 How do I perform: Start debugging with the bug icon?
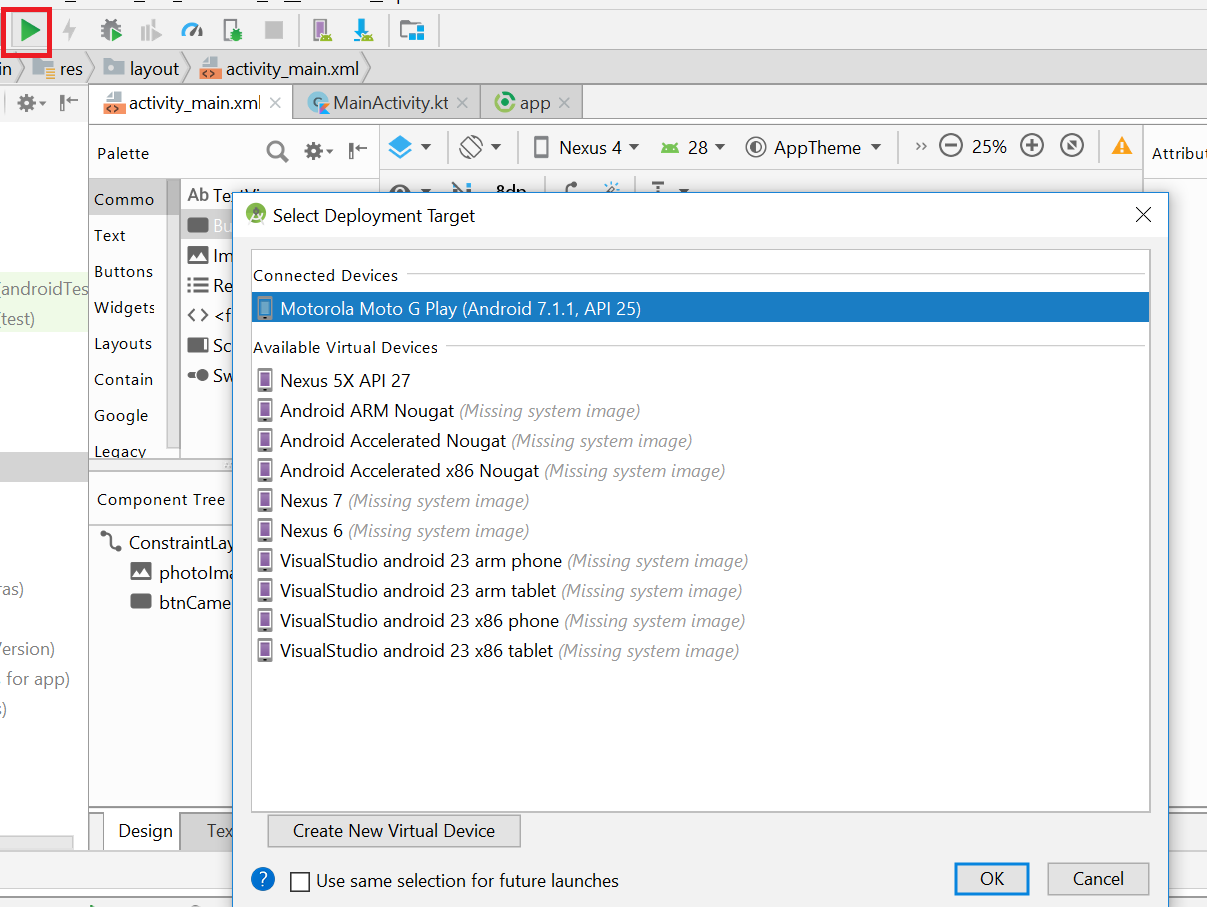[x=111, y=31]
